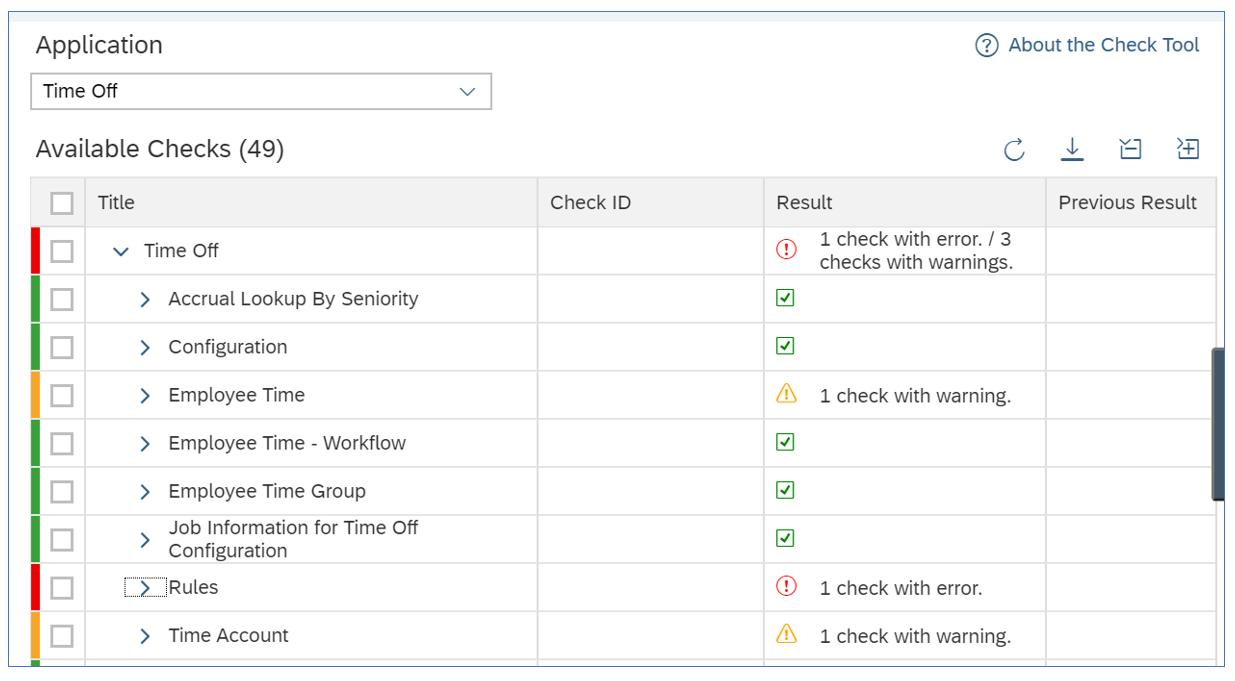The height and width of the screenshot is (681, 1235).
Task: Collapse the Time Off tree node
Action: [121, 252]
